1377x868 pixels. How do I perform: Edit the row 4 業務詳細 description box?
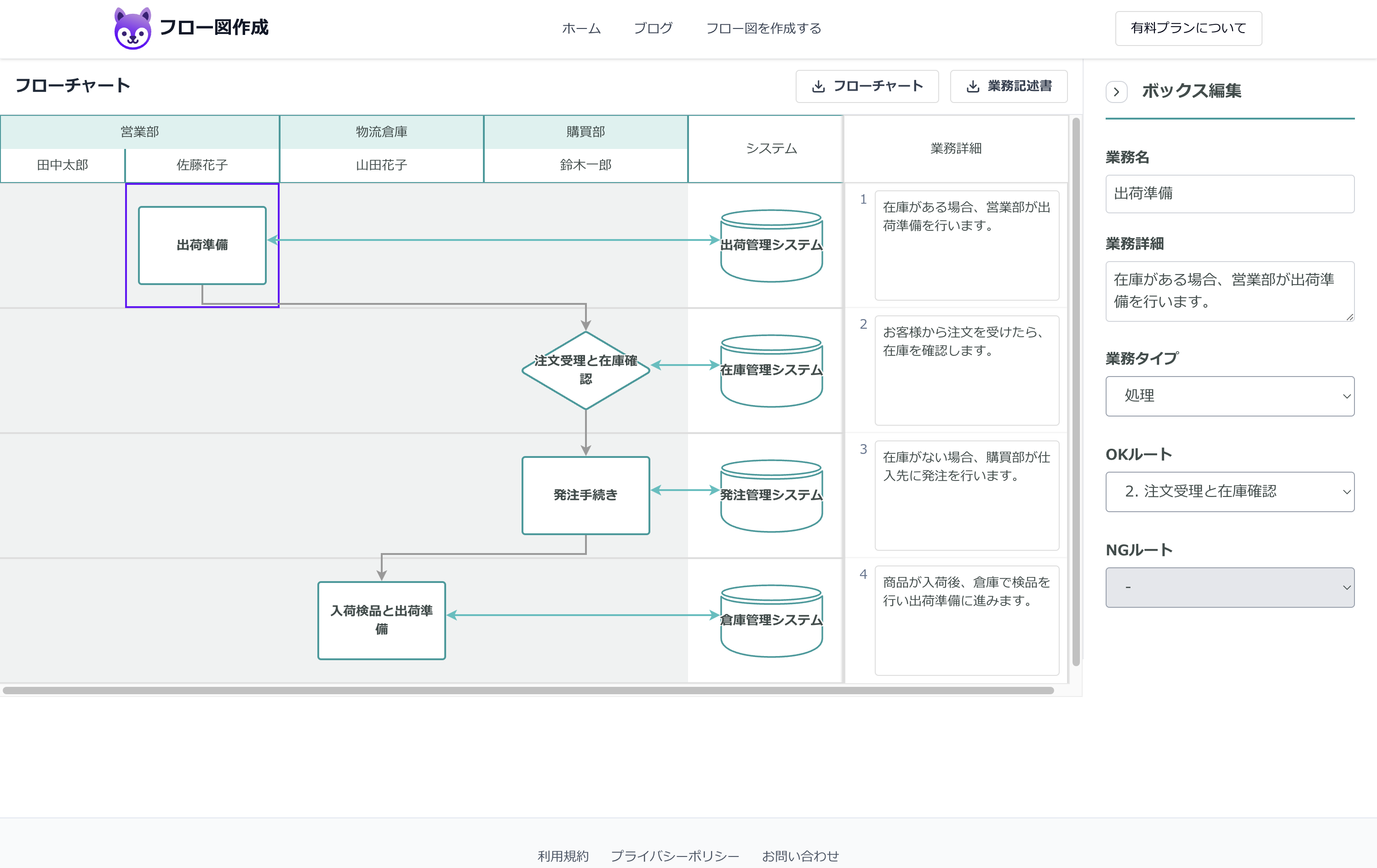click(966, 620)
